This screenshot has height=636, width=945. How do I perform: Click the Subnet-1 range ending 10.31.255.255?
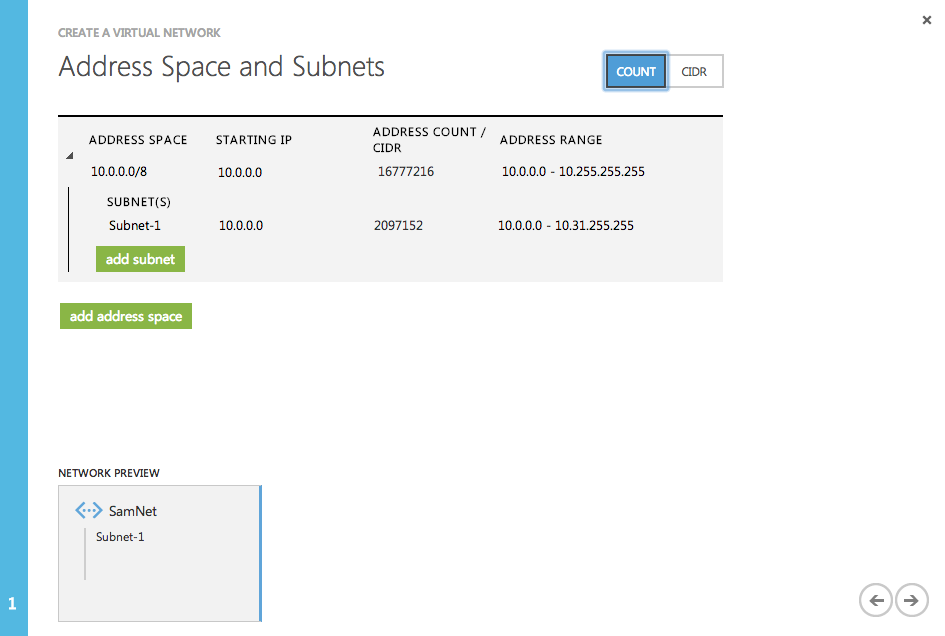566,226
